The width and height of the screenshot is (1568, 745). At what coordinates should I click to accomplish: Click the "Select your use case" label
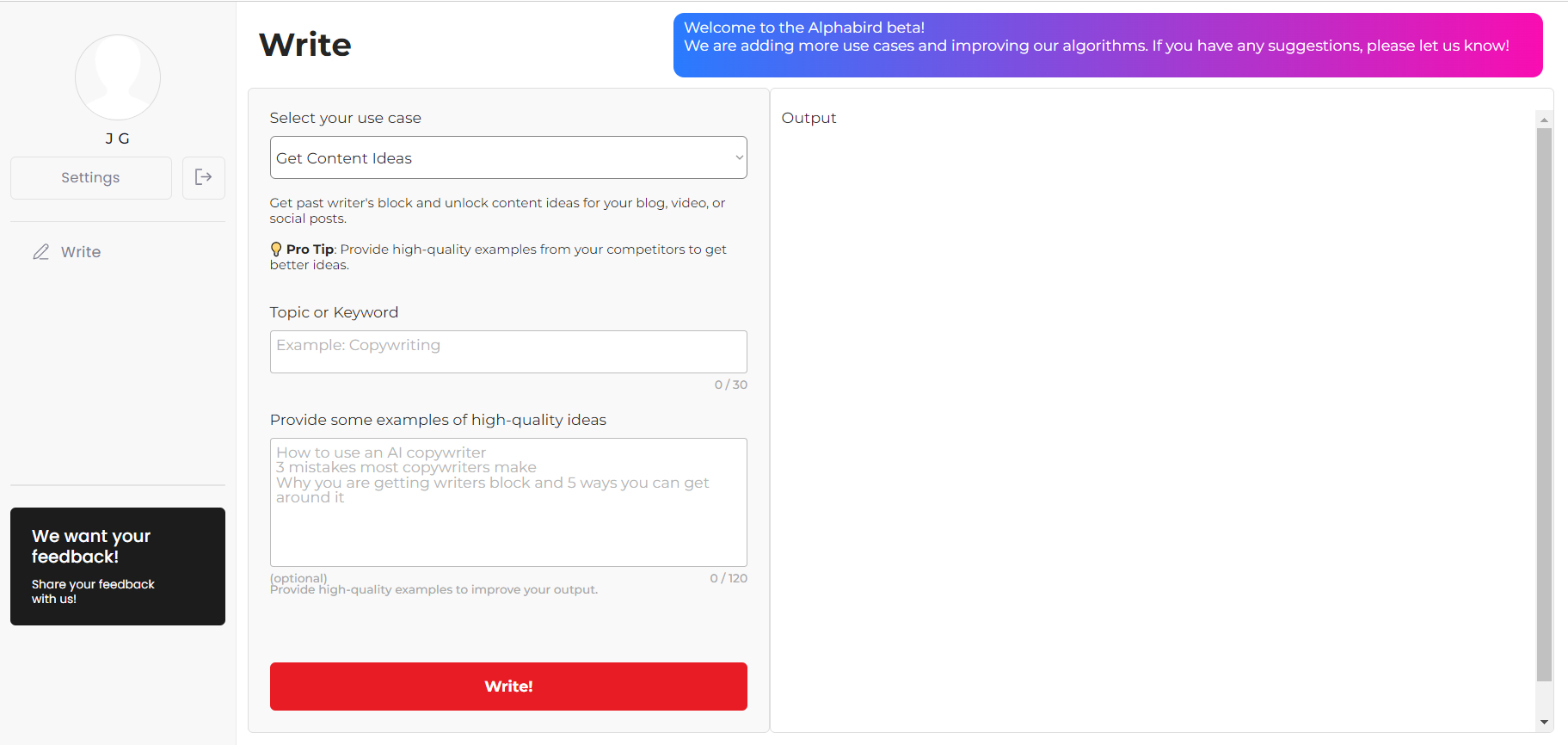(346, 118)
